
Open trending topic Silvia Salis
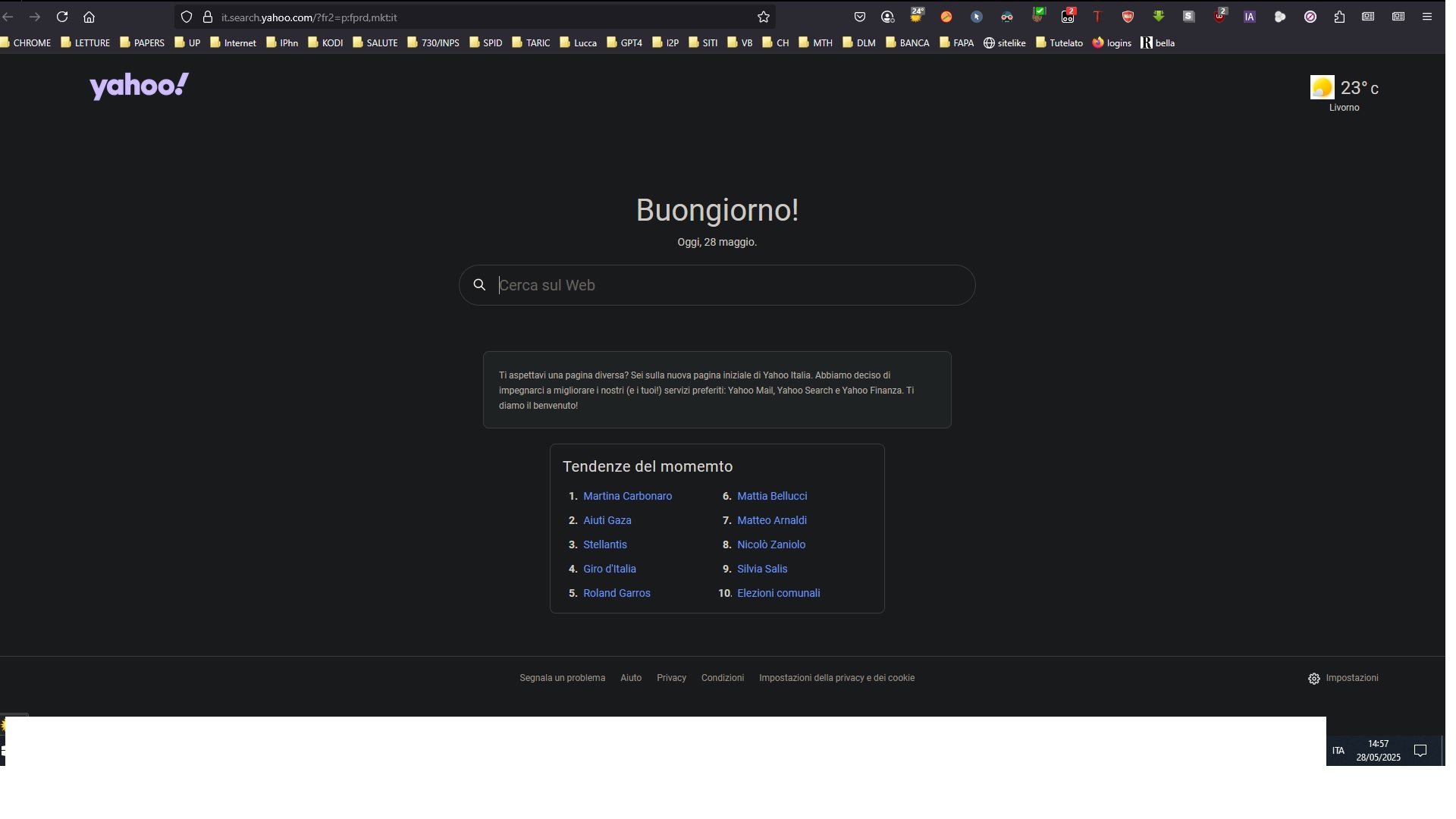[762, 569]
